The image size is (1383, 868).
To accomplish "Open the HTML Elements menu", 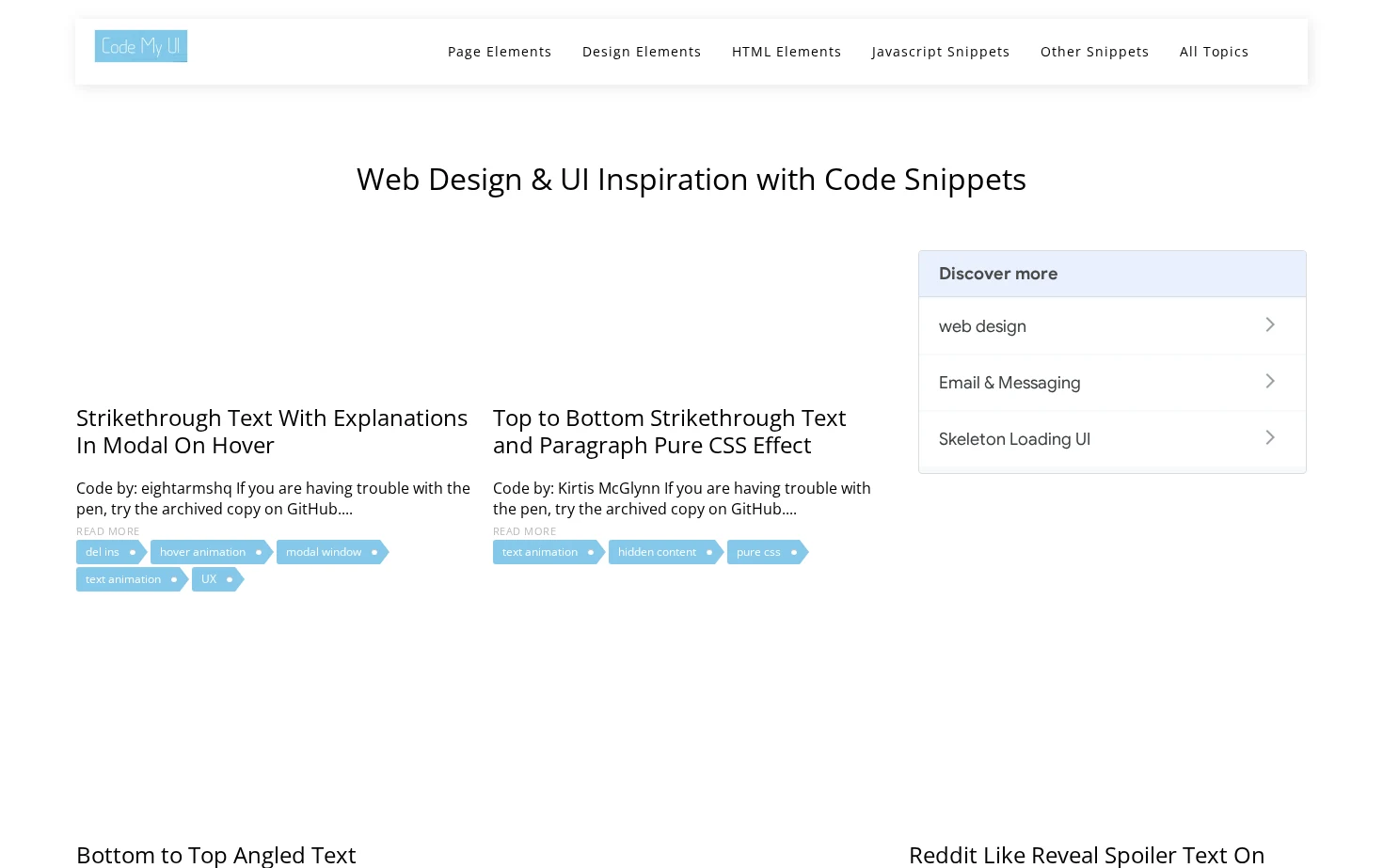I will [x=787, y=52].
